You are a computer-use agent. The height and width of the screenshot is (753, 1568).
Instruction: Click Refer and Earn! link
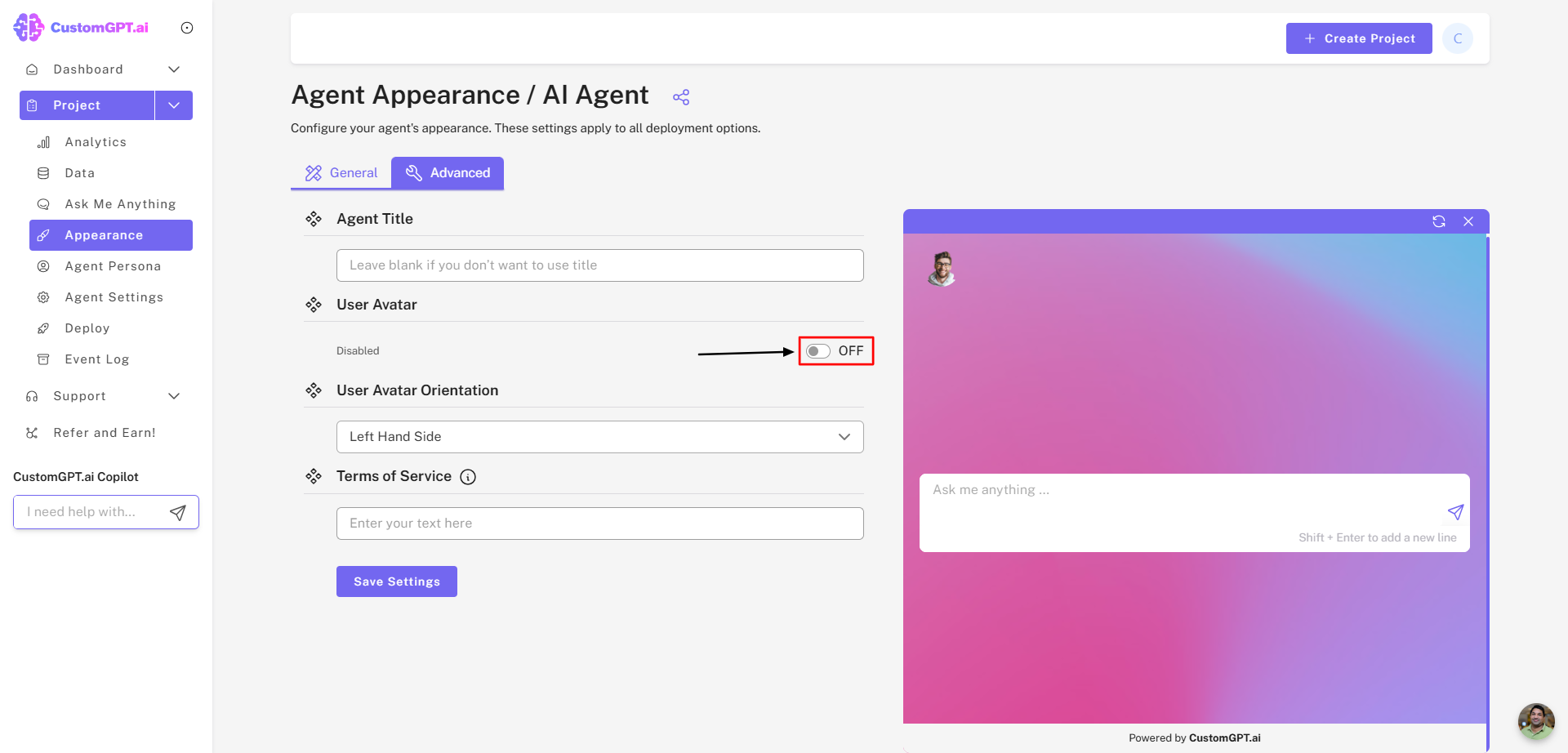[x=105, y=433]
